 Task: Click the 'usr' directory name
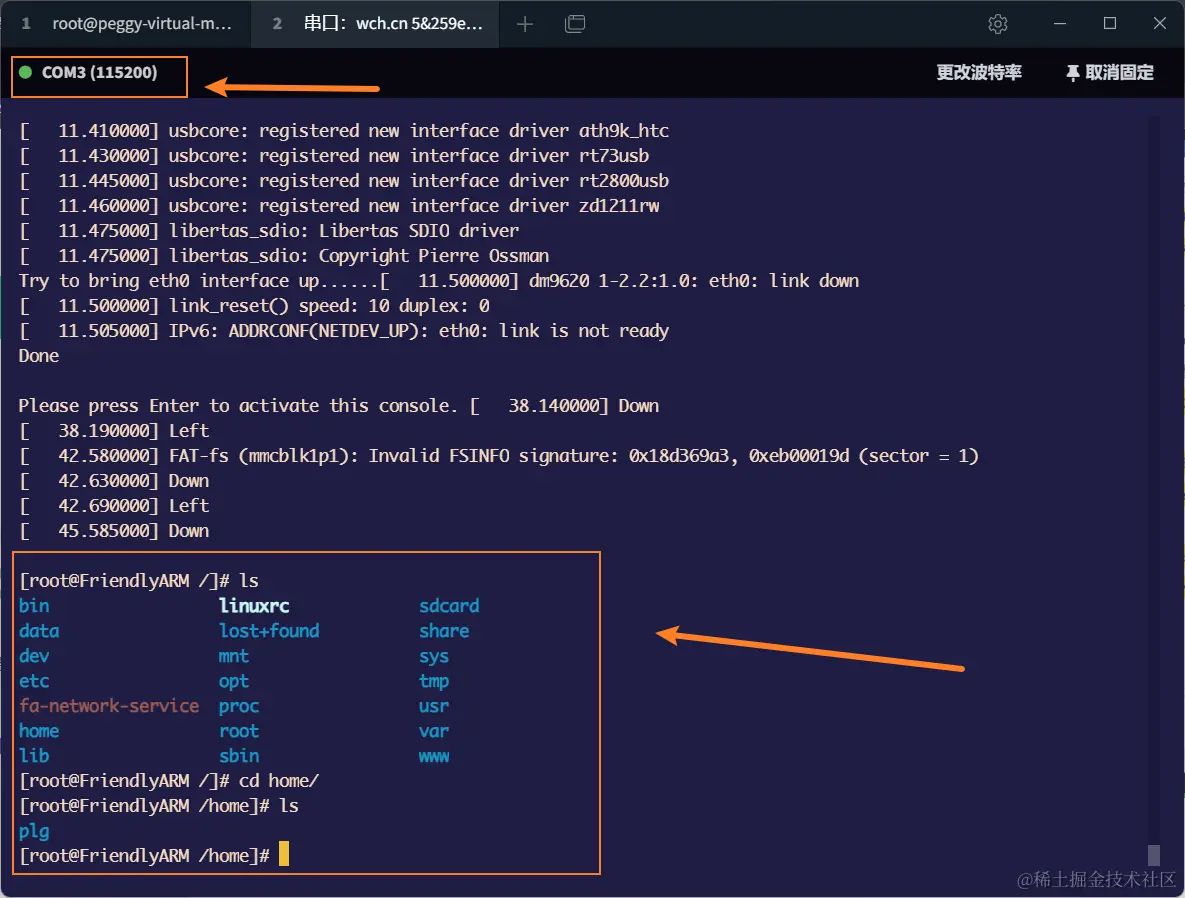[434, 705]
